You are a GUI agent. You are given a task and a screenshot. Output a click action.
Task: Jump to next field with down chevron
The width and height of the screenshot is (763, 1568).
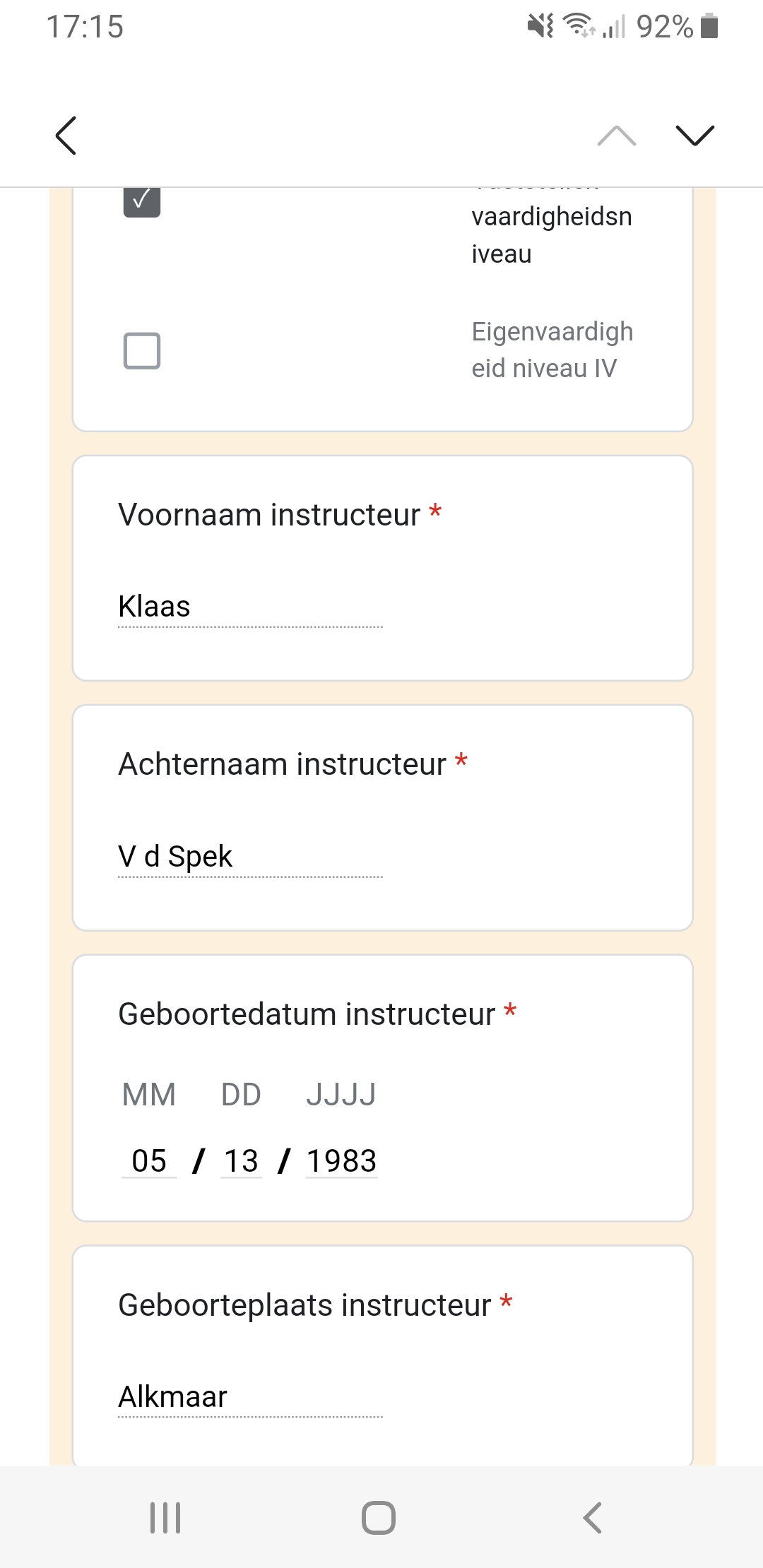point(694,135)
